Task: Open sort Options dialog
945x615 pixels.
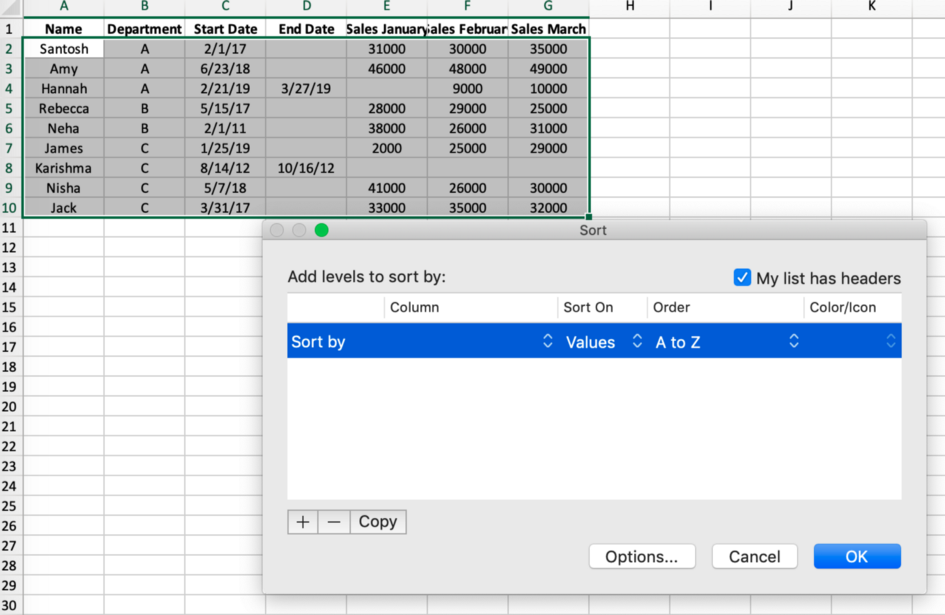Action: pyautogui.click(x=642, y=557)
